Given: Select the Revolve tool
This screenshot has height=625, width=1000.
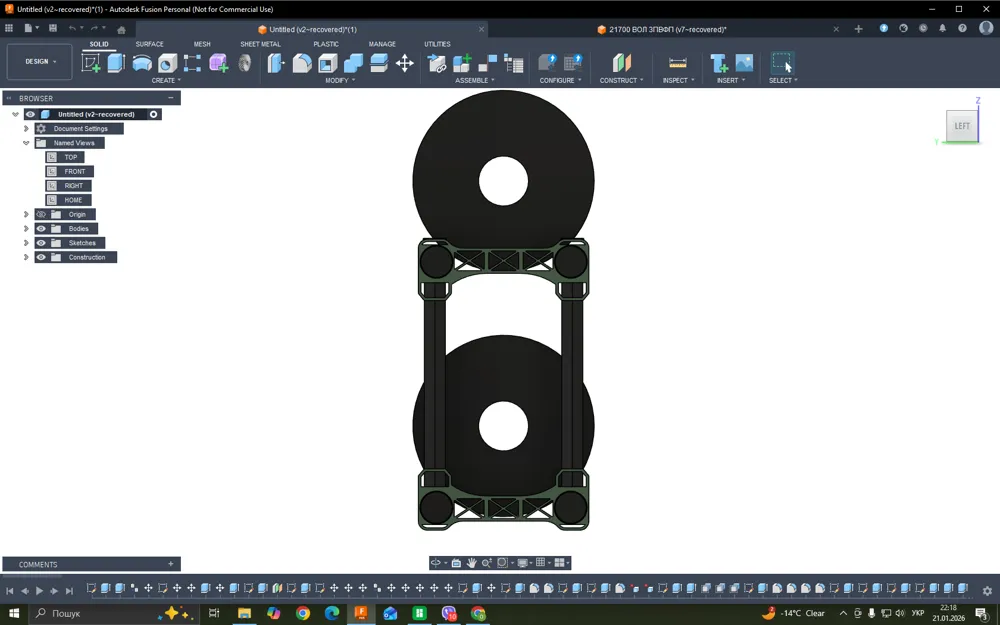Looking at the screenshot, I should coord(142,63).
